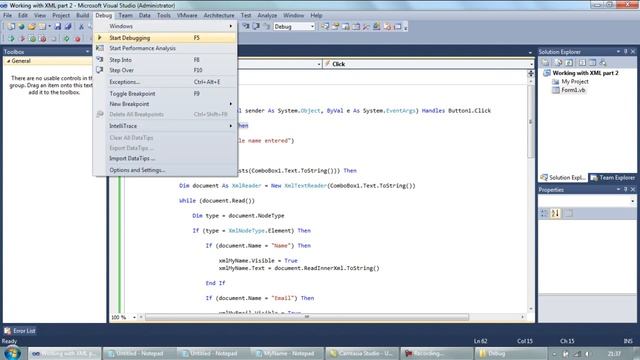
Task: Open the Analyze menu
Action: (267, 15)
